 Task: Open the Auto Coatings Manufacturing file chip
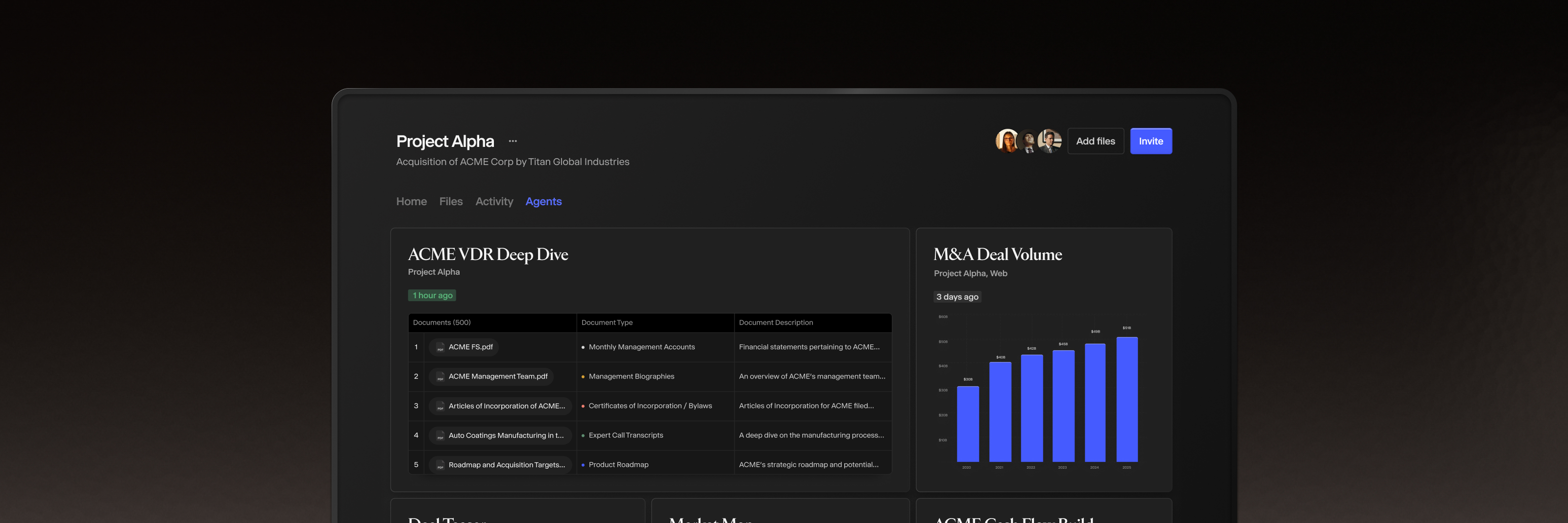[x=500, y=435]
